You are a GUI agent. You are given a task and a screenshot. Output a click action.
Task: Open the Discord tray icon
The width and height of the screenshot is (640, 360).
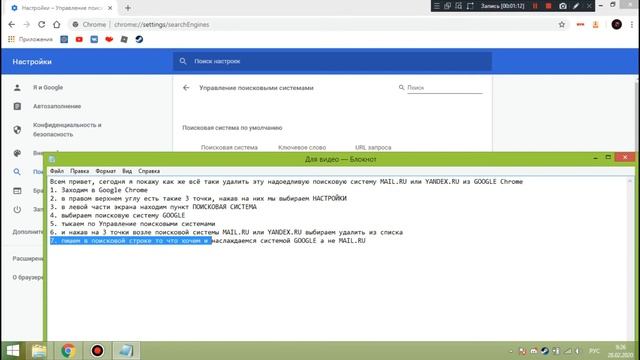(x=533, y=351)
